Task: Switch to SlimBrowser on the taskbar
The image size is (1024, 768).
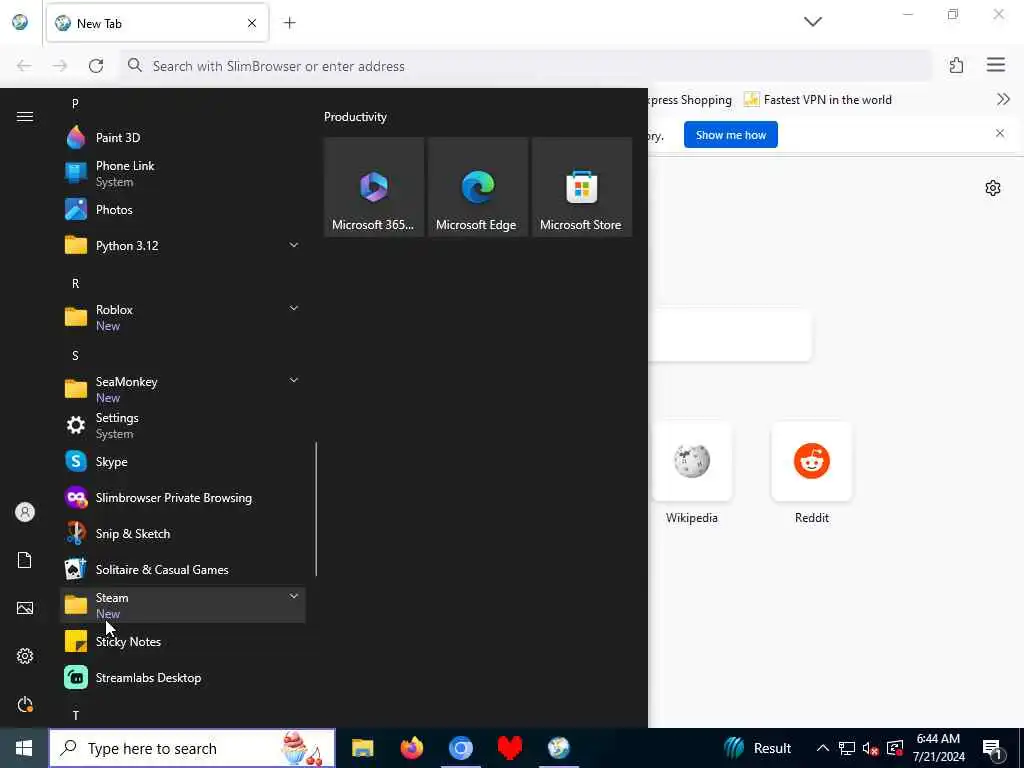Action: pyautogui.click(x=558, y=748)
